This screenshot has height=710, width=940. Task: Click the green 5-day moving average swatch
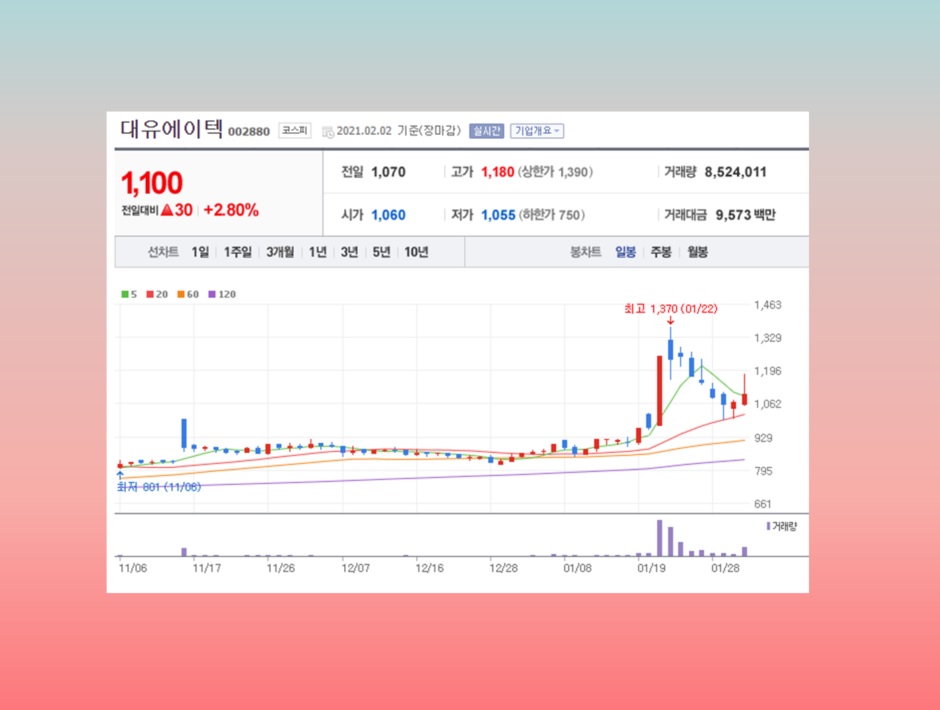click(125, 294)
